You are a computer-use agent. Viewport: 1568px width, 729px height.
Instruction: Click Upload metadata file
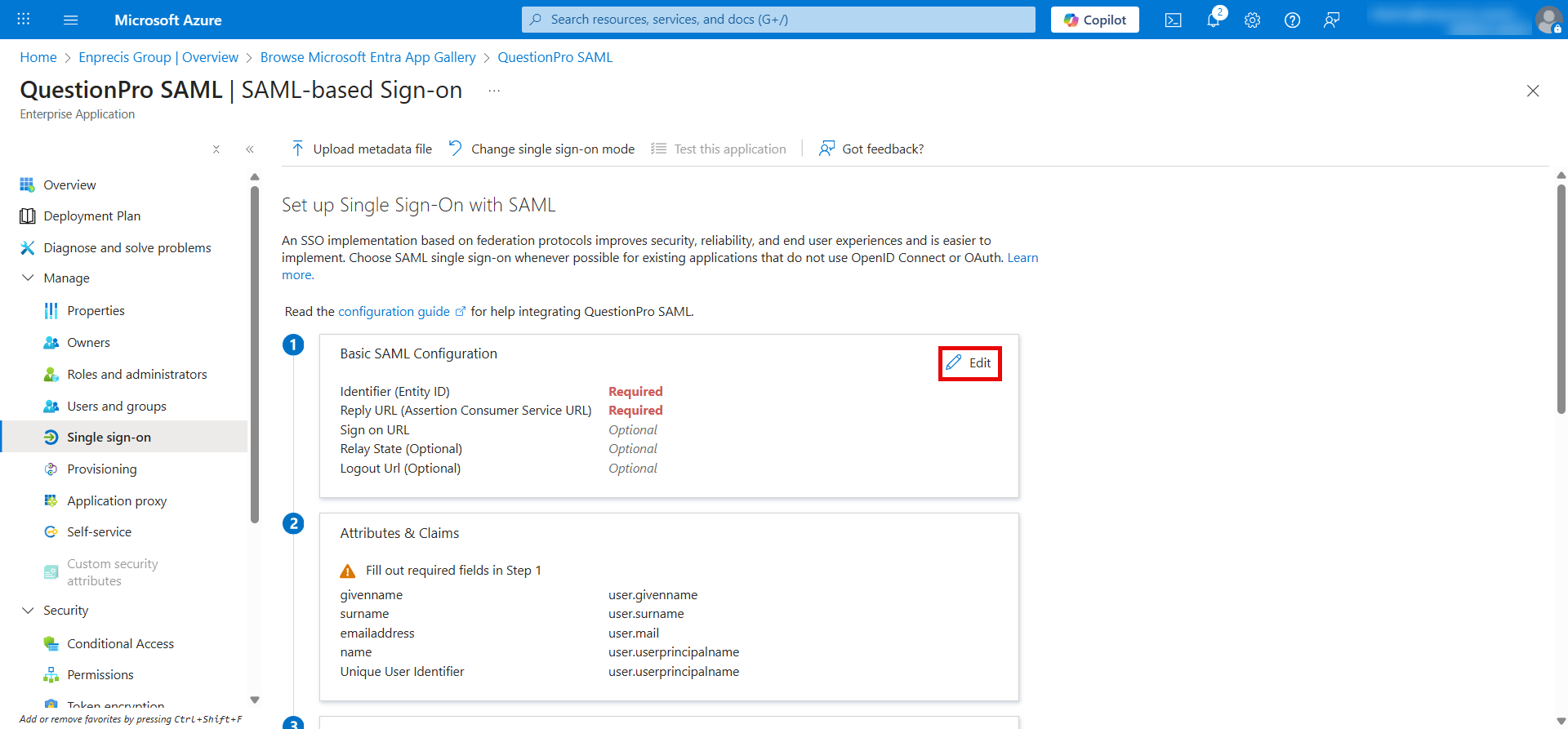[x=362, y=149]
